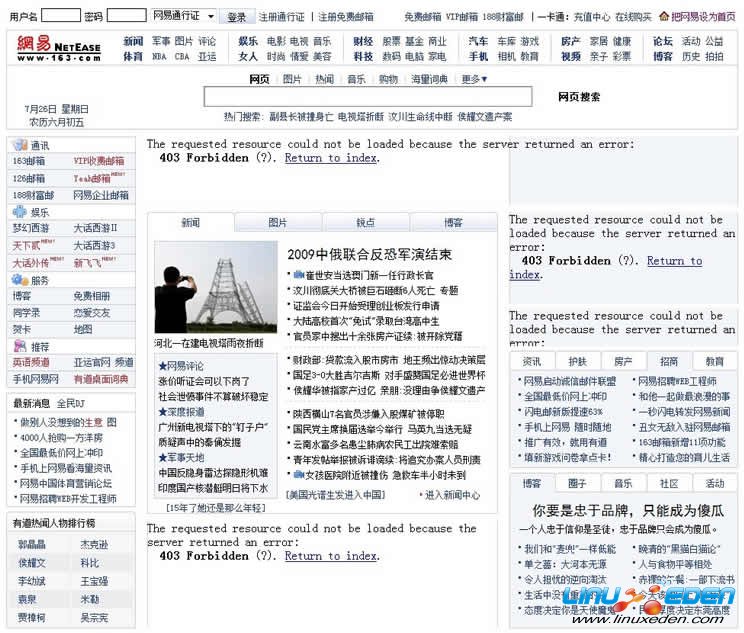Click the home icon beside 把网易设为首页

click(x=664, y=16)
